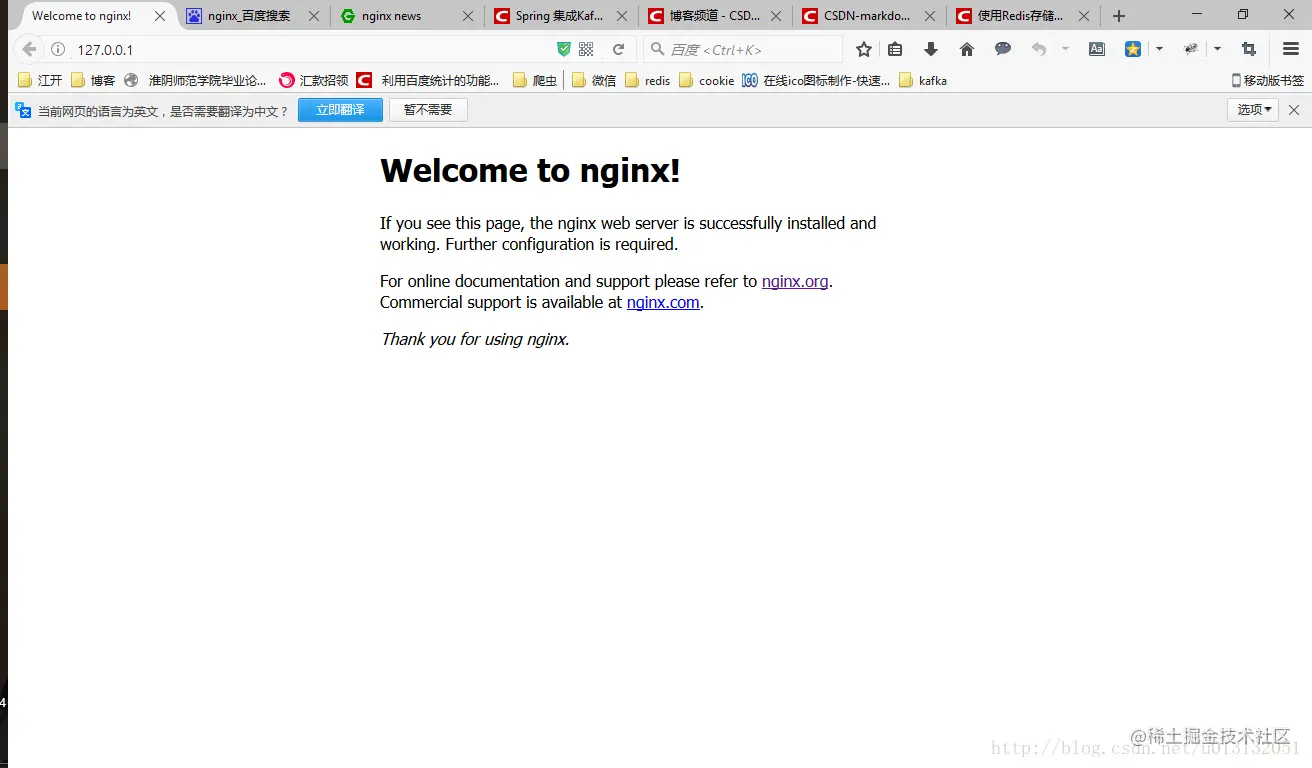Viewport: 1312px width, 768px height.
Task: Switch to the CSDN-markdo... tab
Action: pyautogui.click(x=867, y=16)
